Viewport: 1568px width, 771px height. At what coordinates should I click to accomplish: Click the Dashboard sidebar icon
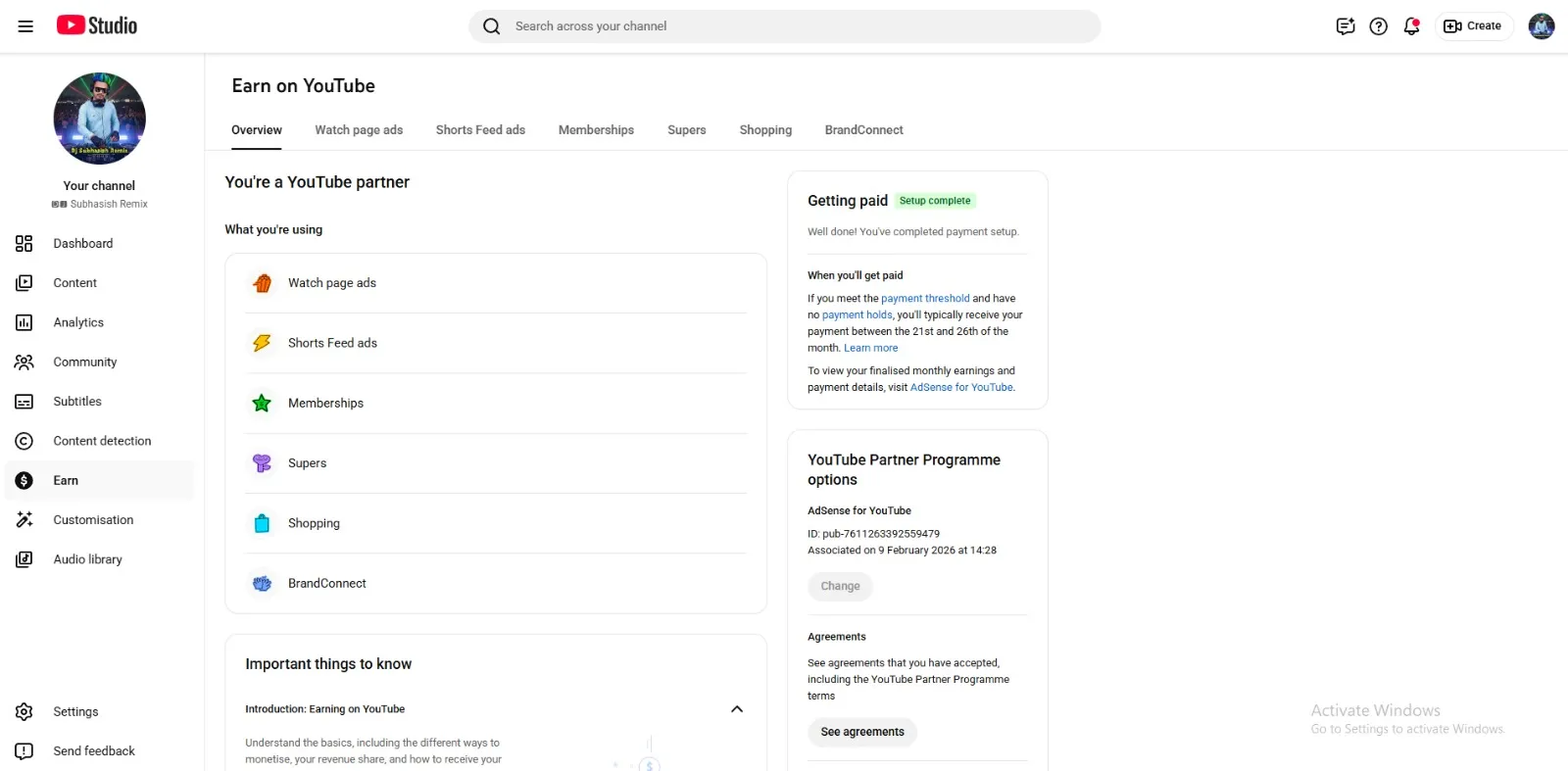click(x=24, y=244)
